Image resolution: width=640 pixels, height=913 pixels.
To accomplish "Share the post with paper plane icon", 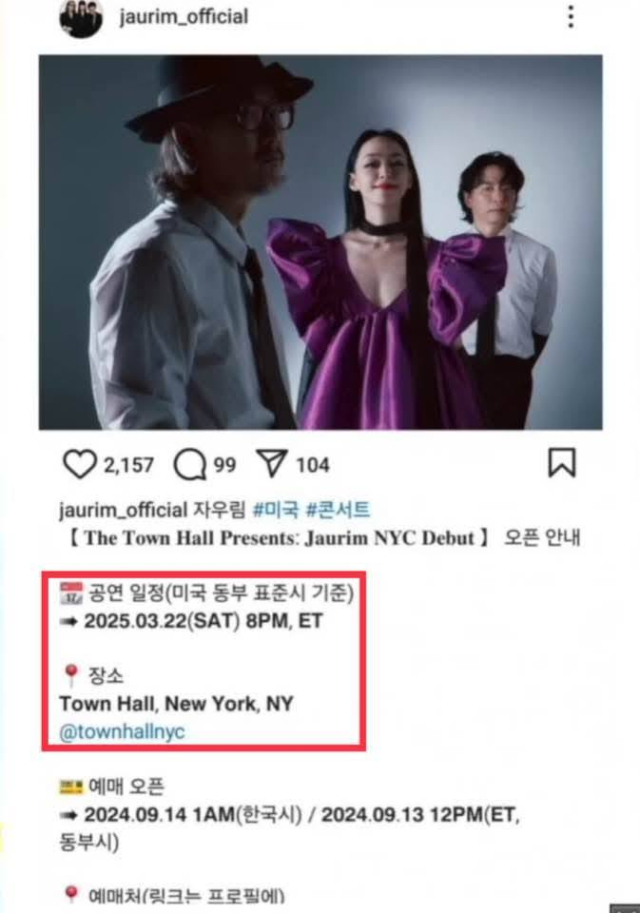I will tap(271, 463).
